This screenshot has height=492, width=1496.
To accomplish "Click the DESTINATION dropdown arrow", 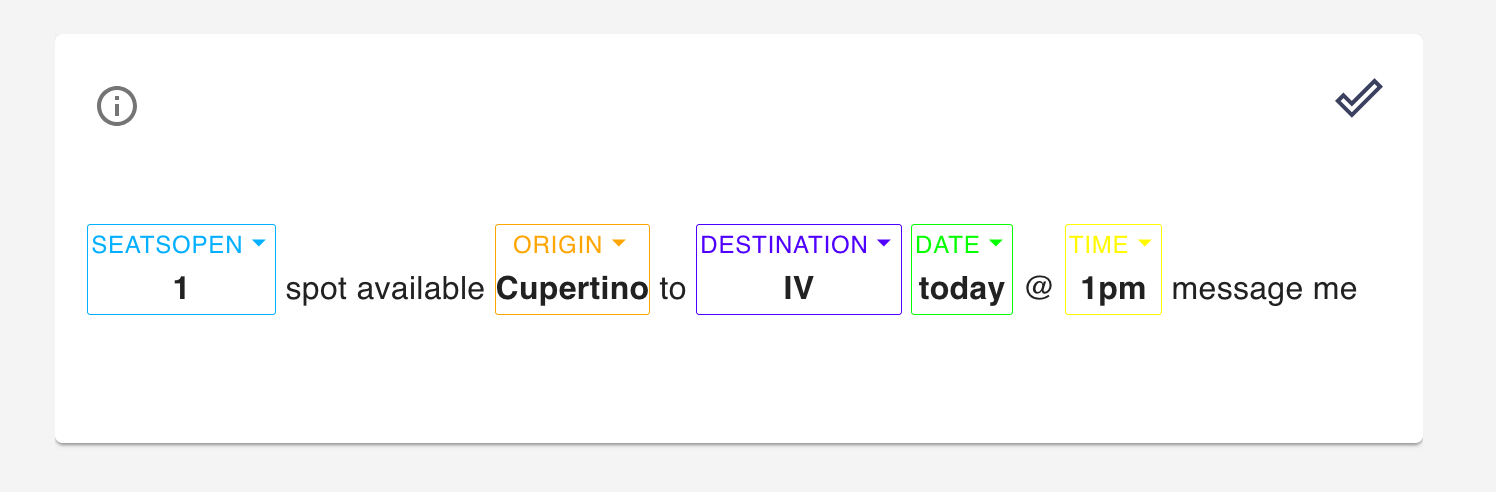I will coord(883,244).
